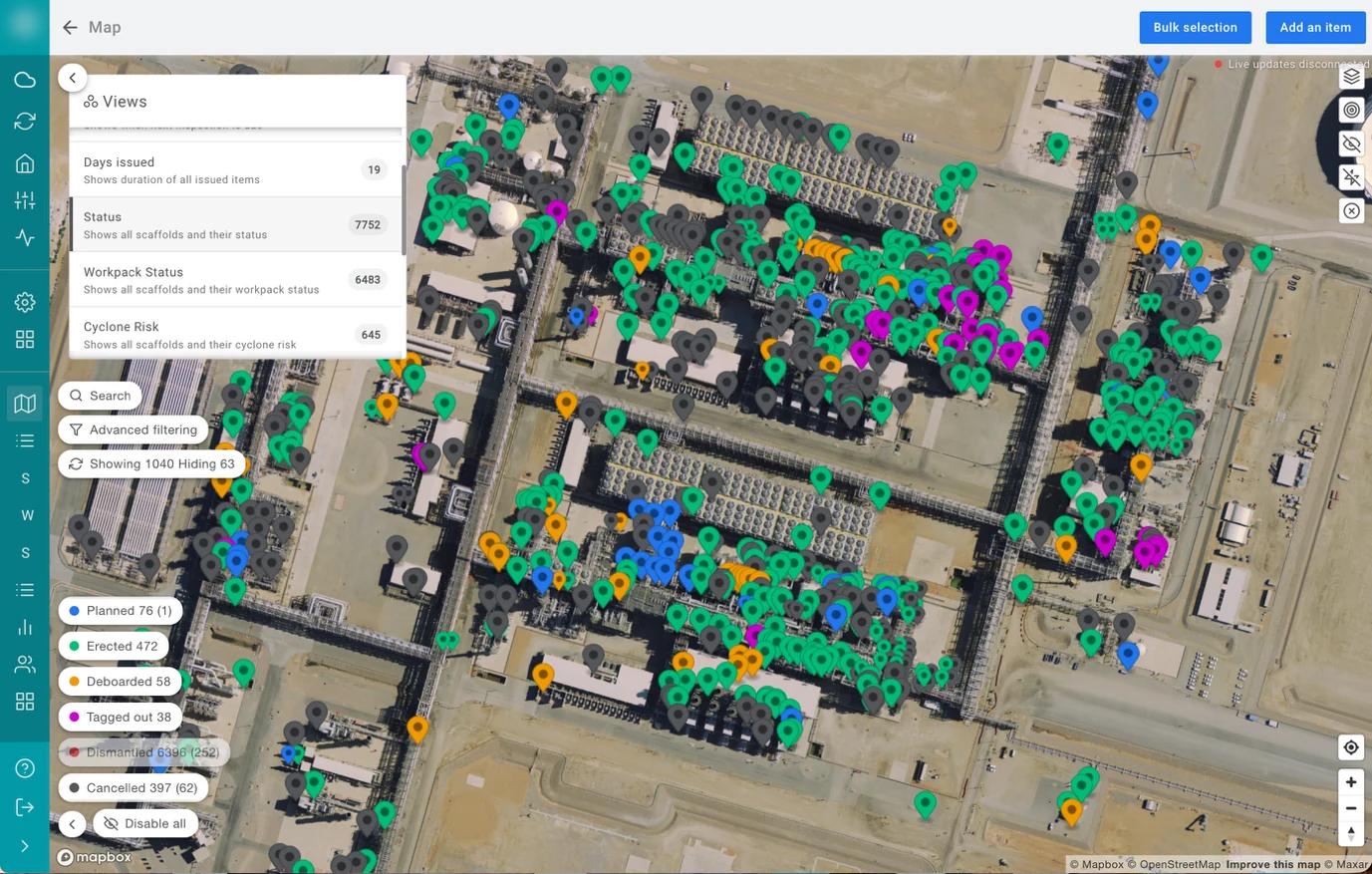Toggle the Deboarded 58 status filter
1372x874 pixels.
(x=120, y=682)
